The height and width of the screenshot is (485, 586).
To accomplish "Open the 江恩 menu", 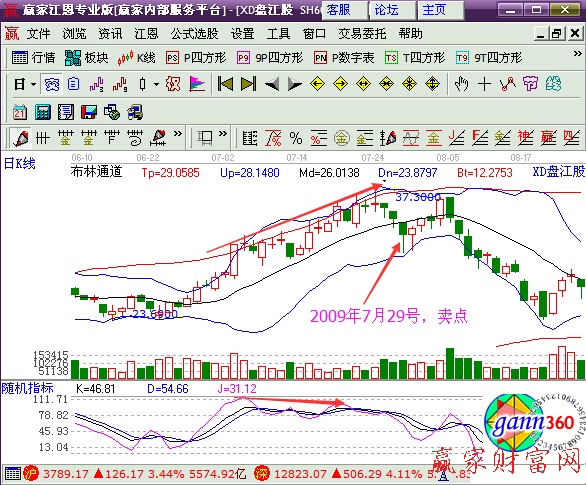I will pos(146,34).
